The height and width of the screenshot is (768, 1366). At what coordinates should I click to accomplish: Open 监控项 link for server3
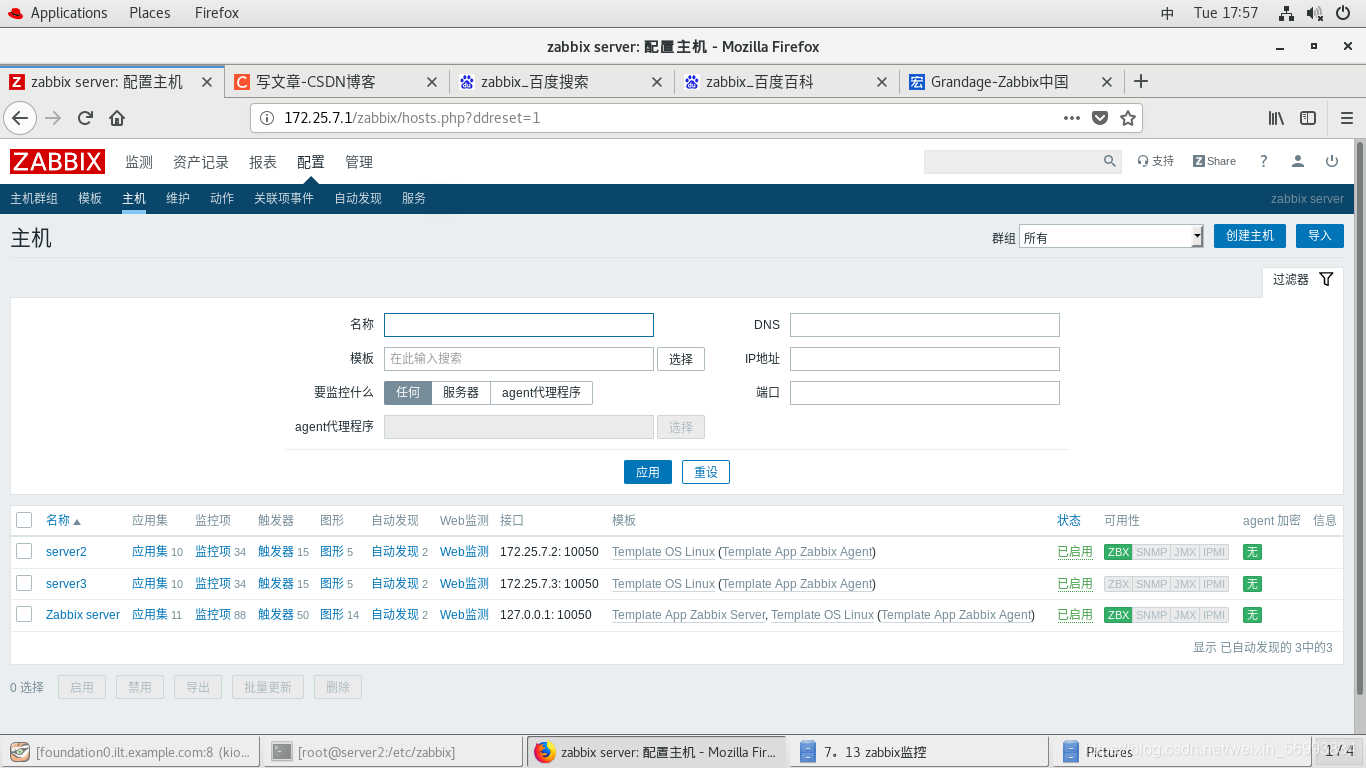coord(212,583)
